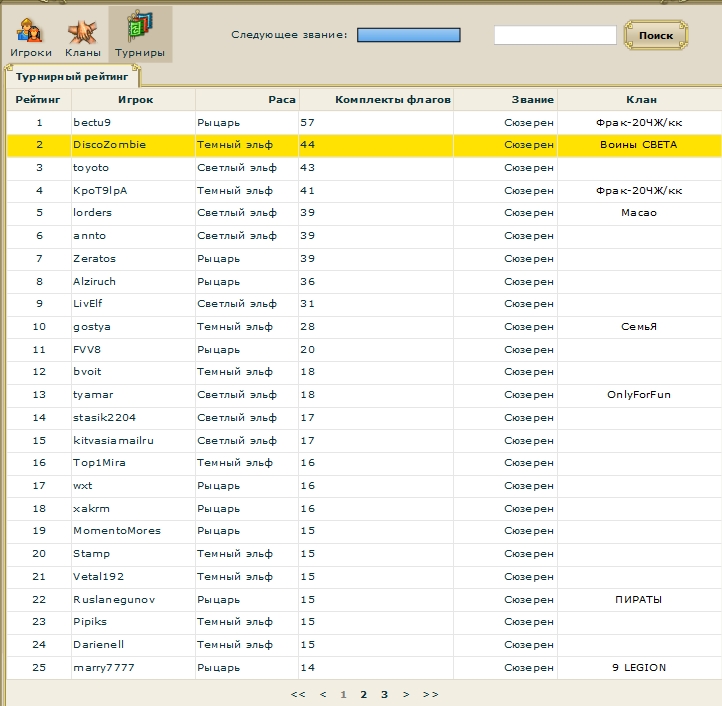Click player name Darienell

pos(99,645)
